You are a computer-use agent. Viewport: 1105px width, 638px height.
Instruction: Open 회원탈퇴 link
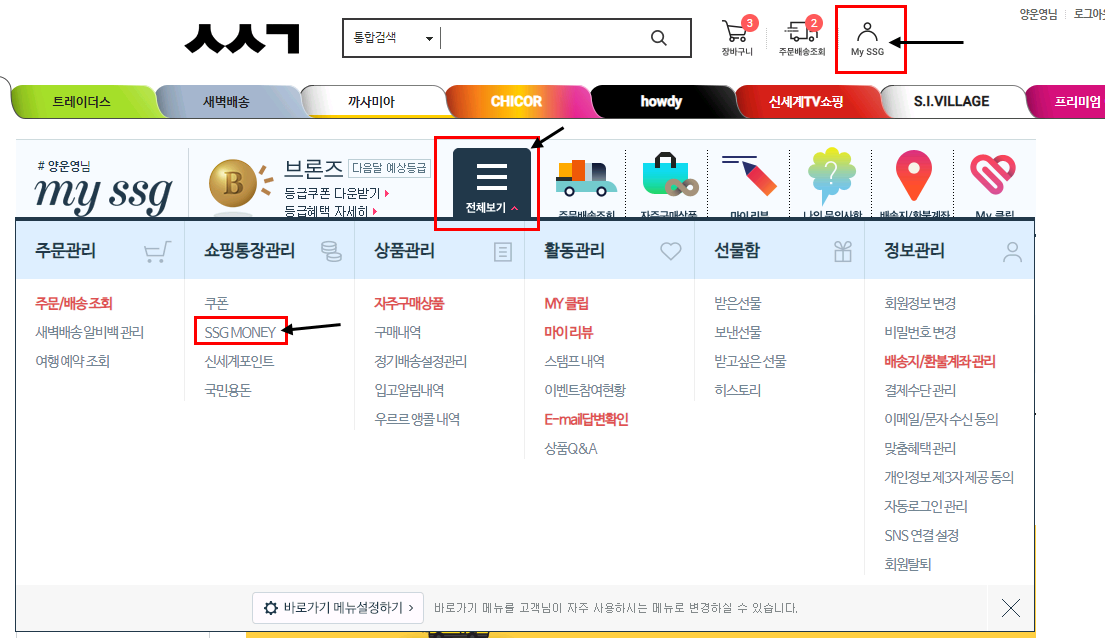[908, 564]
